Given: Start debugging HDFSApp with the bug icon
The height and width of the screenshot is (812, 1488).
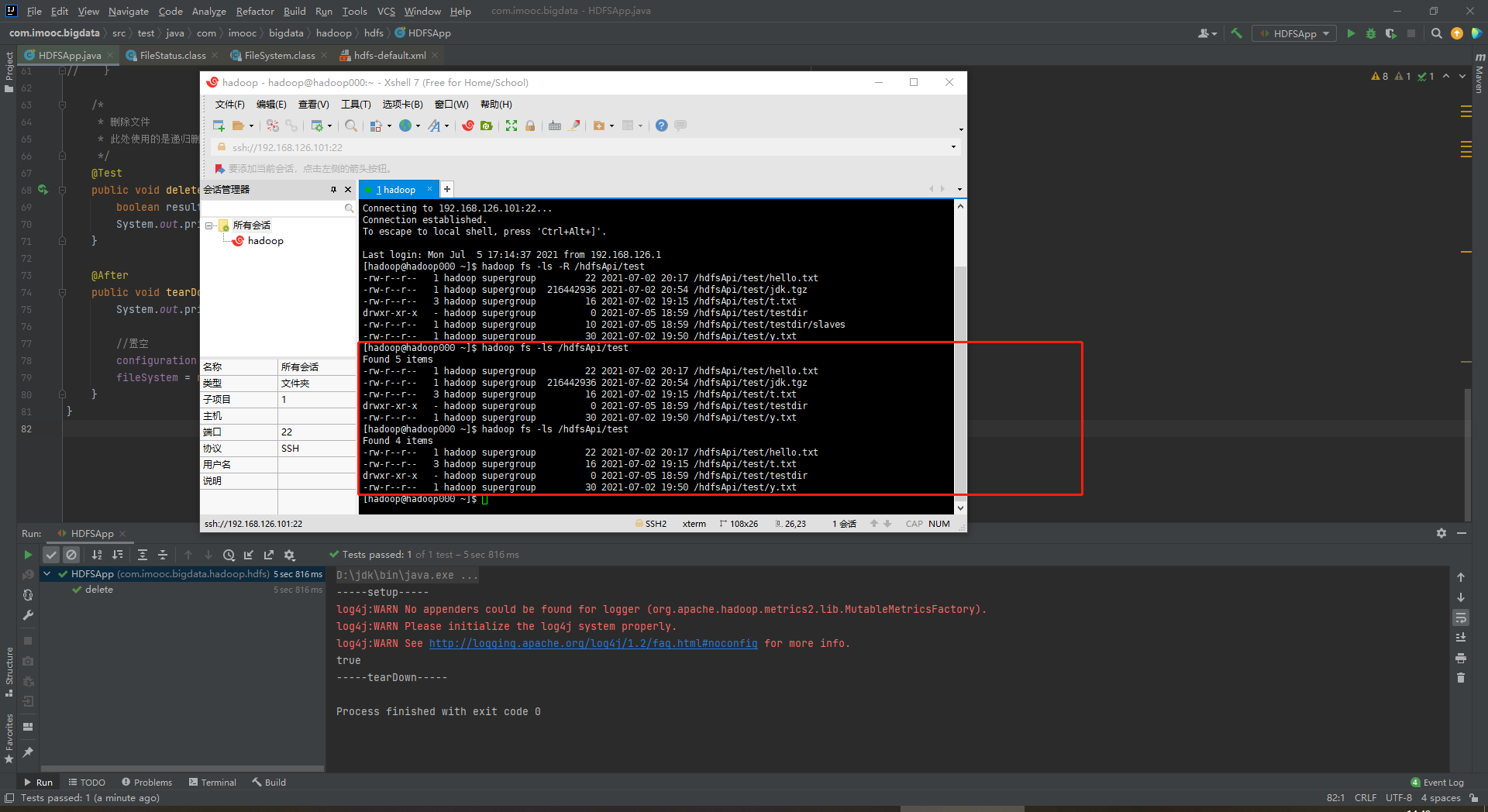Looking at the screenshot, I should point(1371,33).
